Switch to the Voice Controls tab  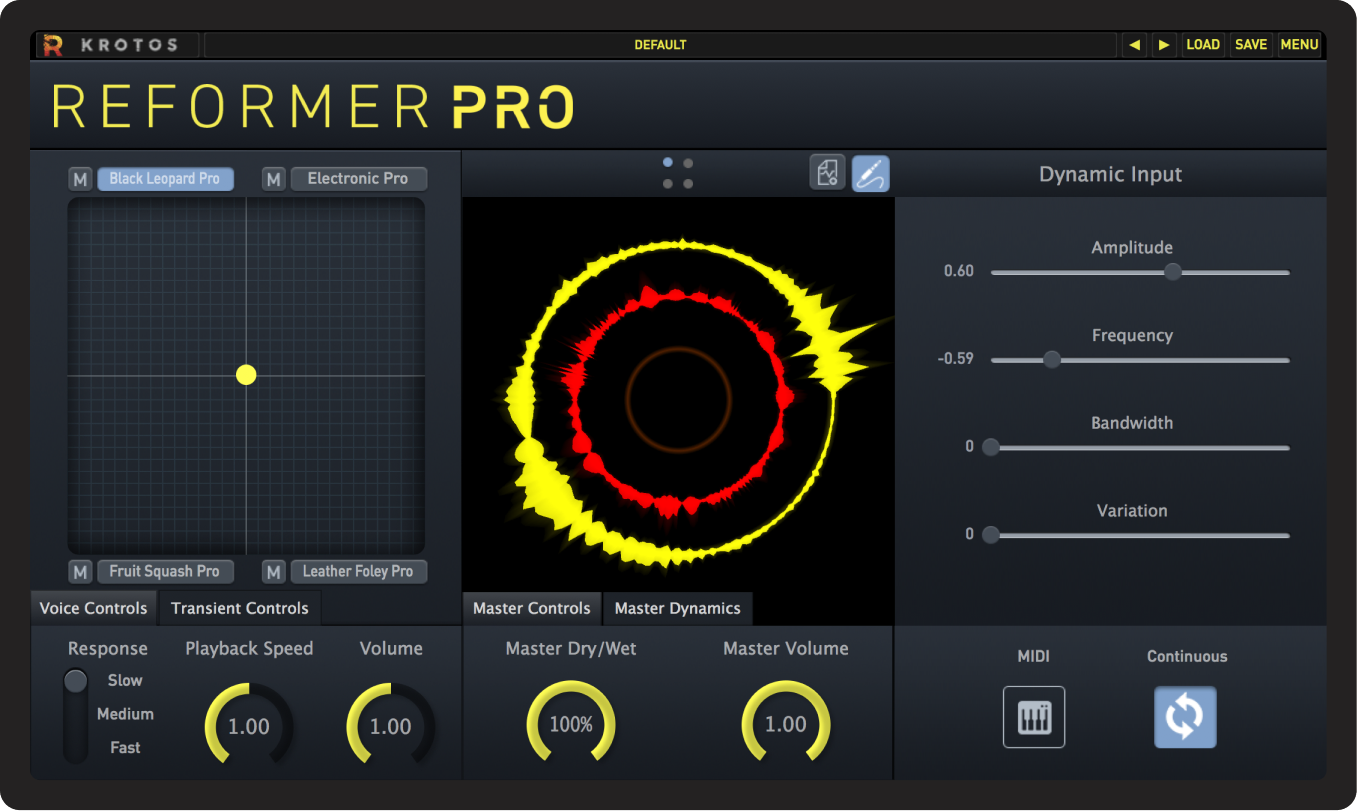coord(94,608)
